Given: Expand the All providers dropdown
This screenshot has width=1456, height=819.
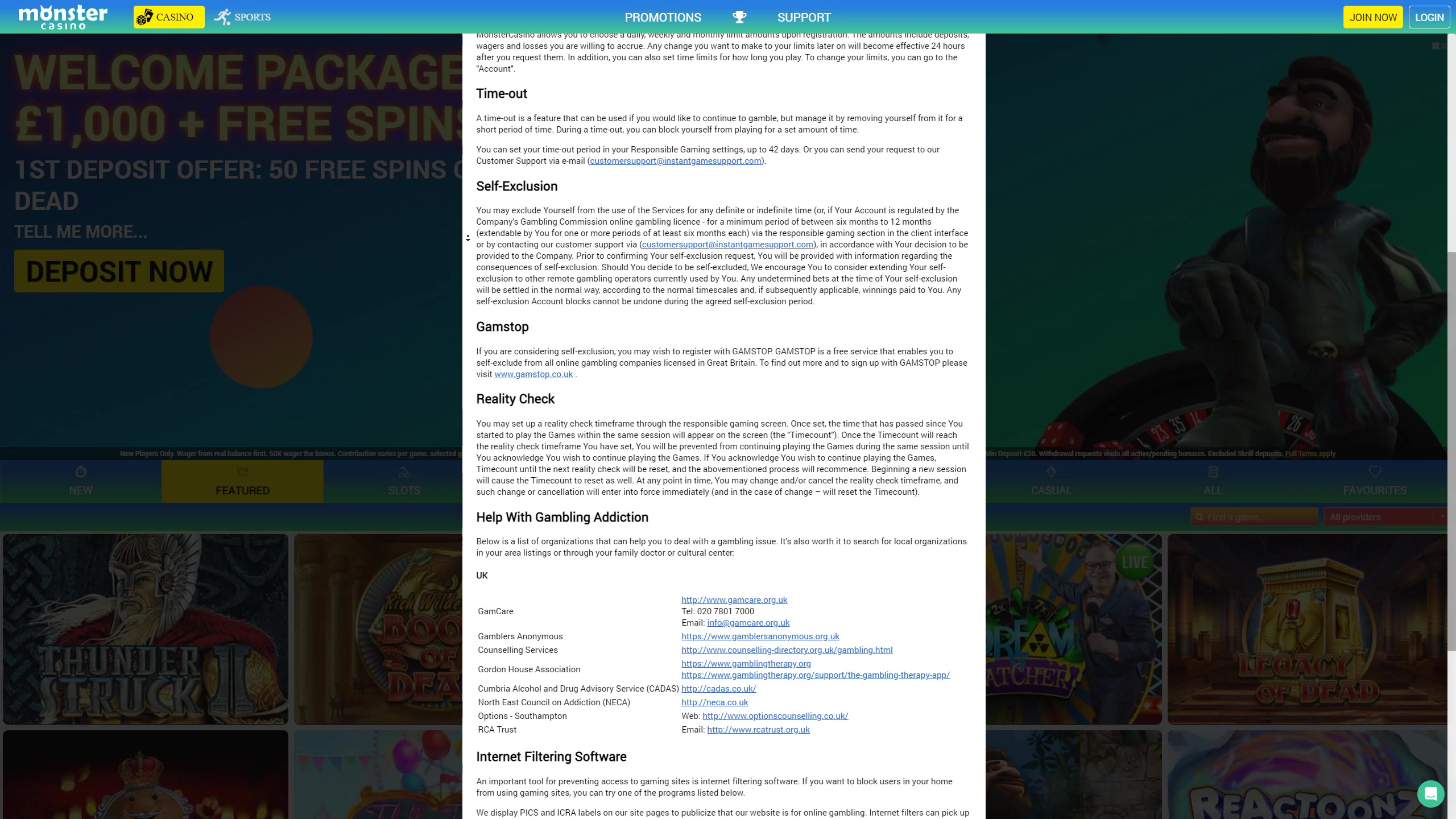Looking at the screenshot, I should (x=1384, y=517).
